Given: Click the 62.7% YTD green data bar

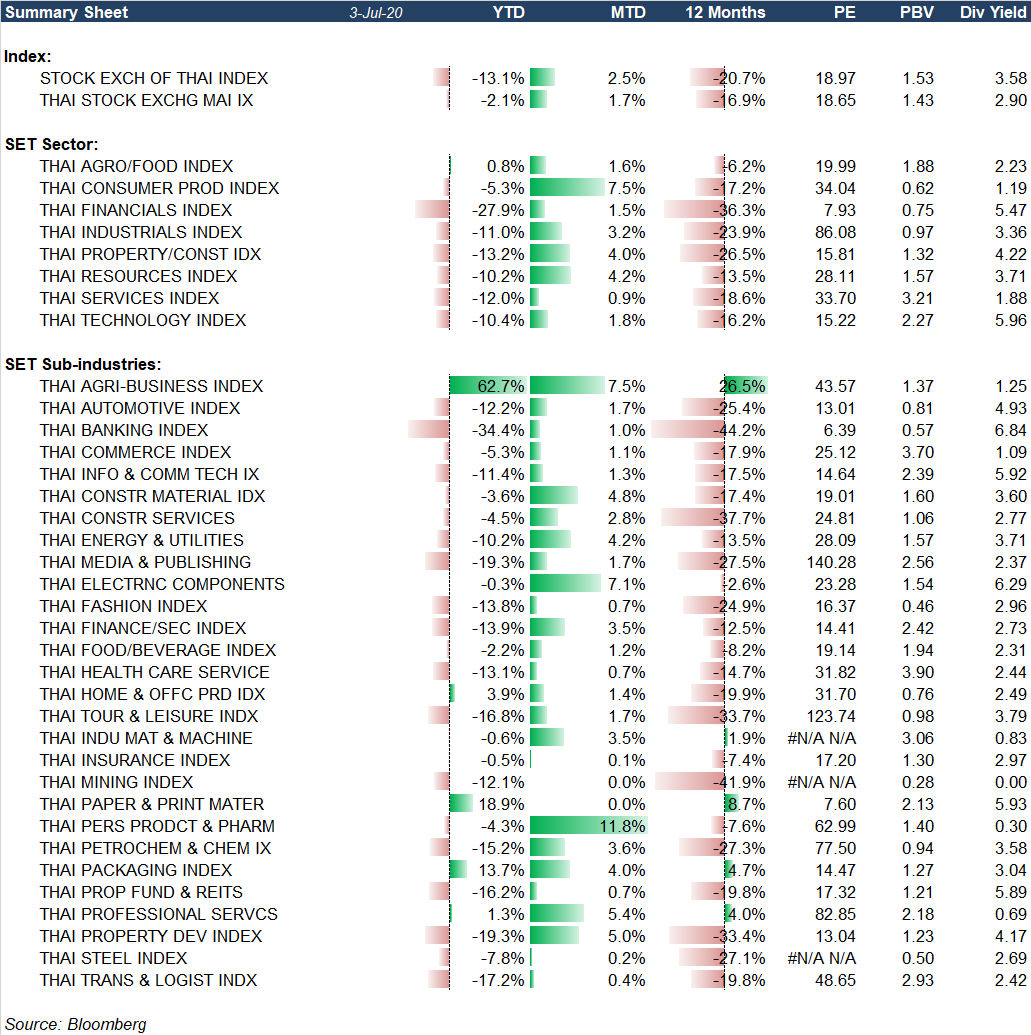Looking at the screenshot, I should point(488,386).
